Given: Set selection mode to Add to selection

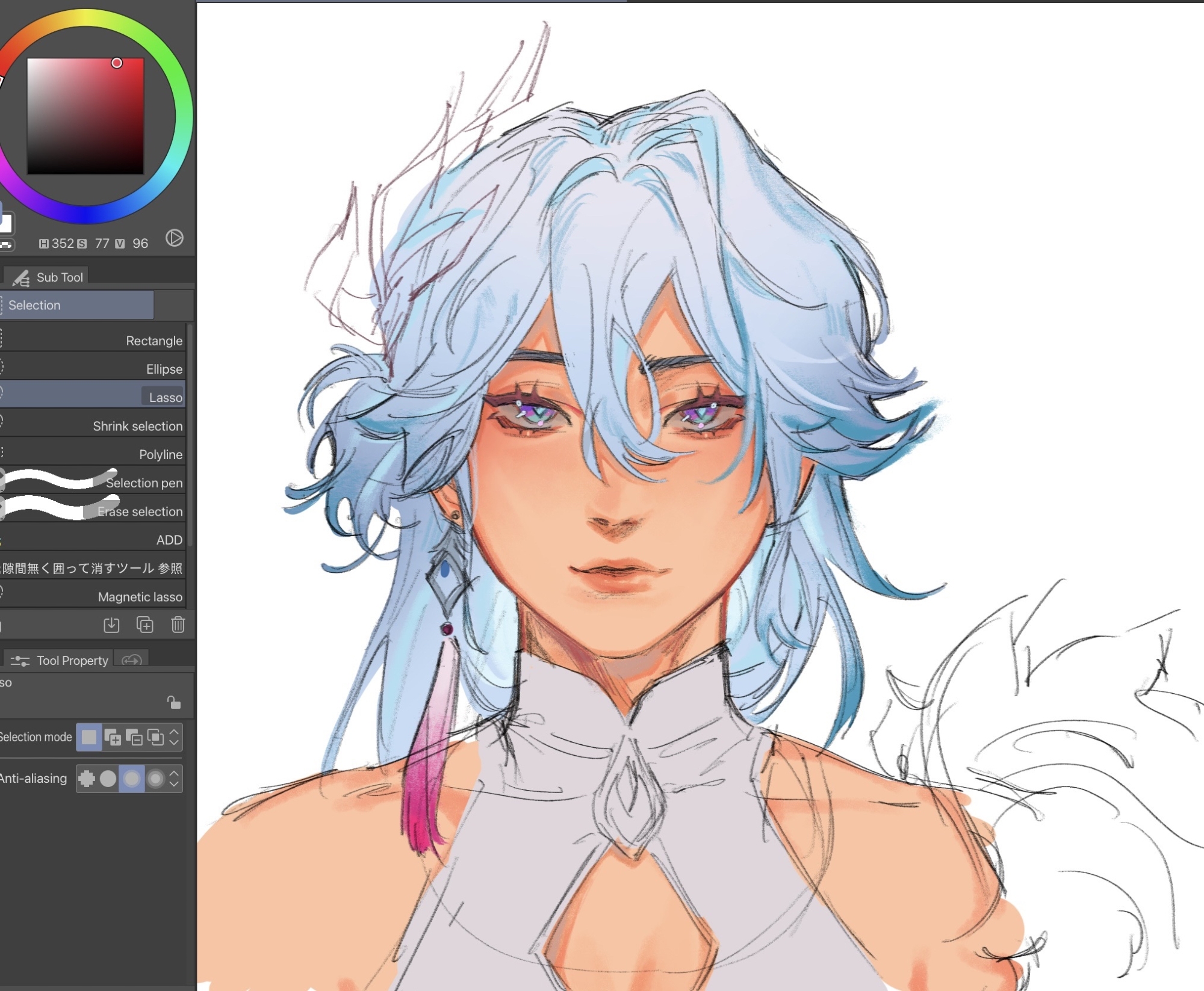Looking at the screenshot, I should tap(112, 737).
